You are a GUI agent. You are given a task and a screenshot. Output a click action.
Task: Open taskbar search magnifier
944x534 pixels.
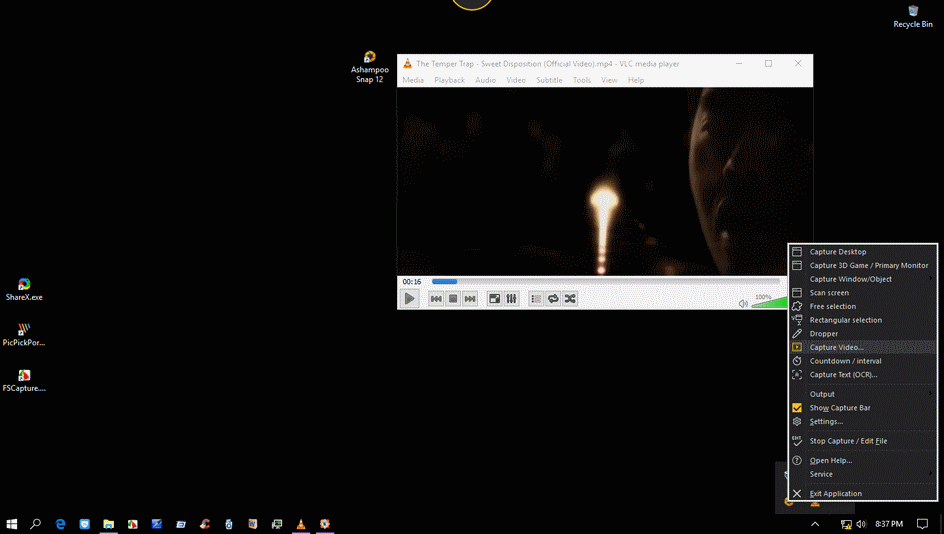coord(36,524)
